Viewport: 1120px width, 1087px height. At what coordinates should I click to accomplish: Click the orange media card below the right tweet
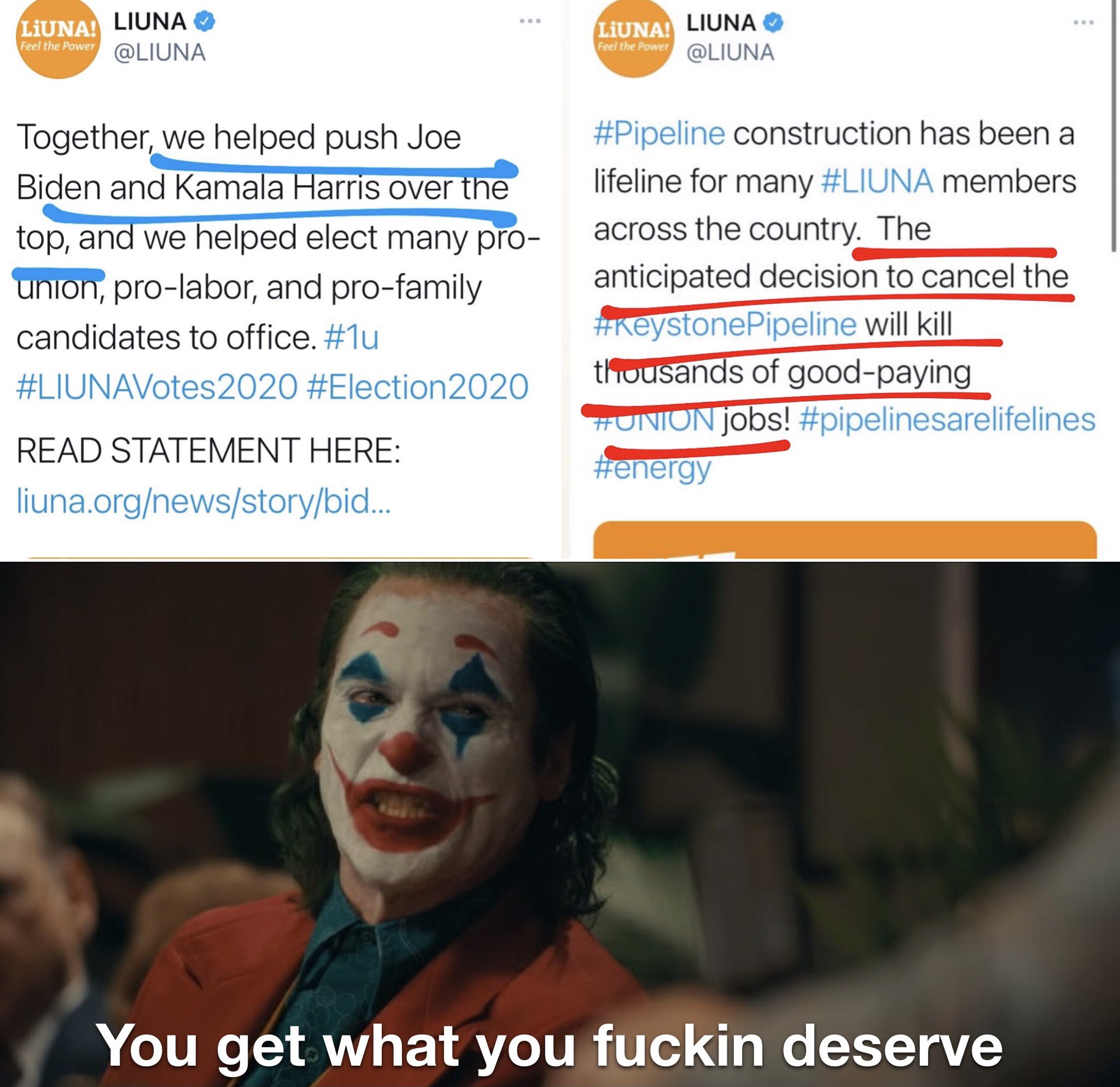845,539
